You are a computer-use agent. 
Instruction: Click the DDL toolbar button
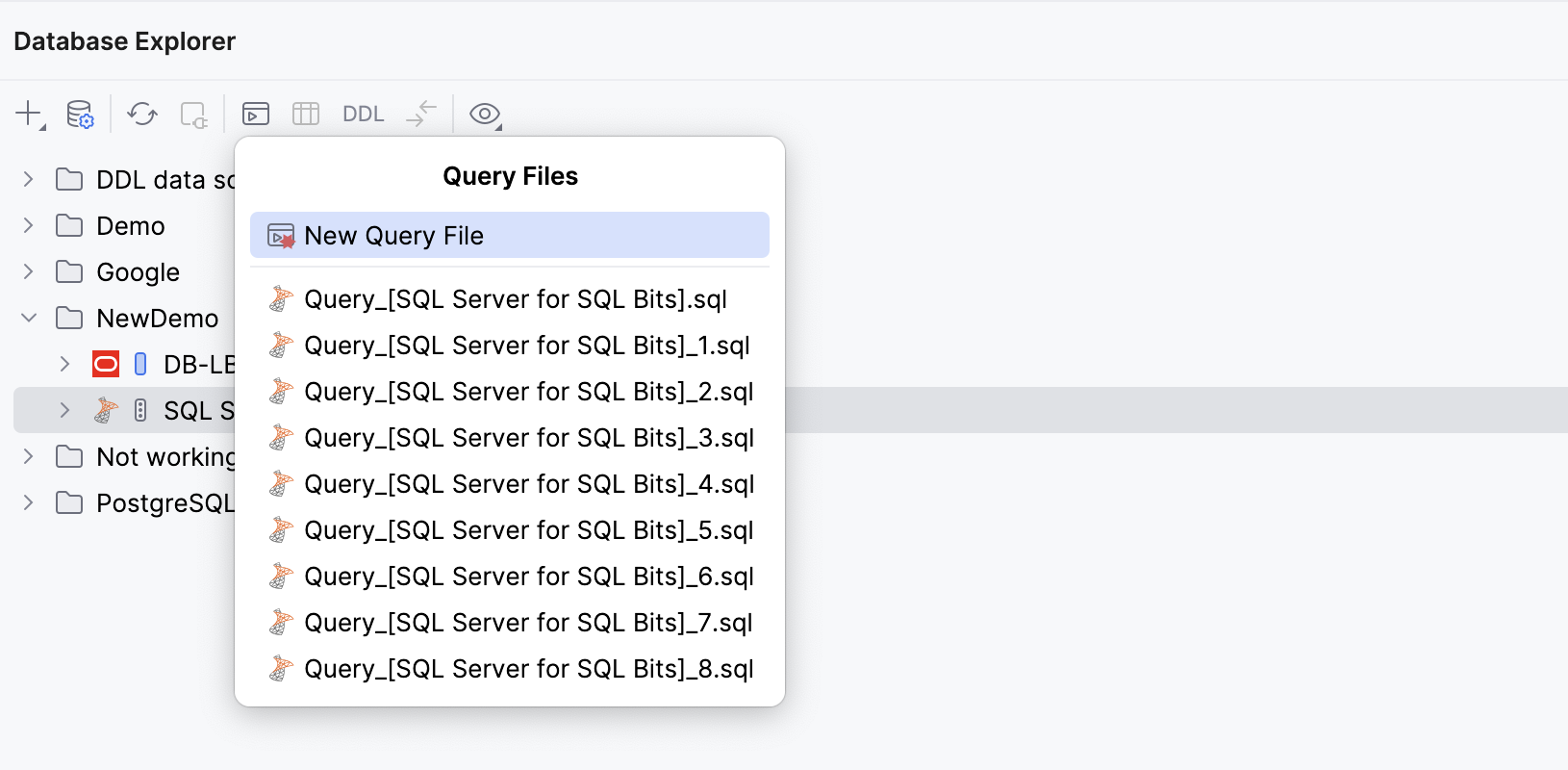click(364, 115)
